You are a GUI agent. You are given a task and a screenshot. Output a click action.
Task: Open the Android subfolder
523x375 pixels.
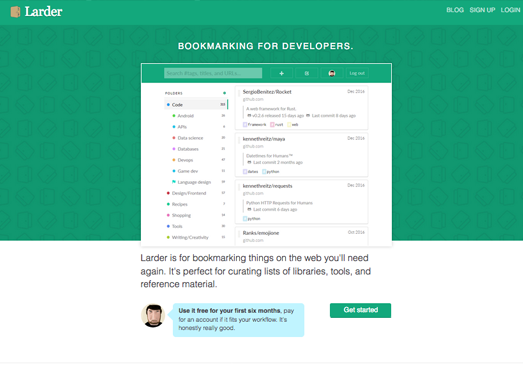click(185, 116)
